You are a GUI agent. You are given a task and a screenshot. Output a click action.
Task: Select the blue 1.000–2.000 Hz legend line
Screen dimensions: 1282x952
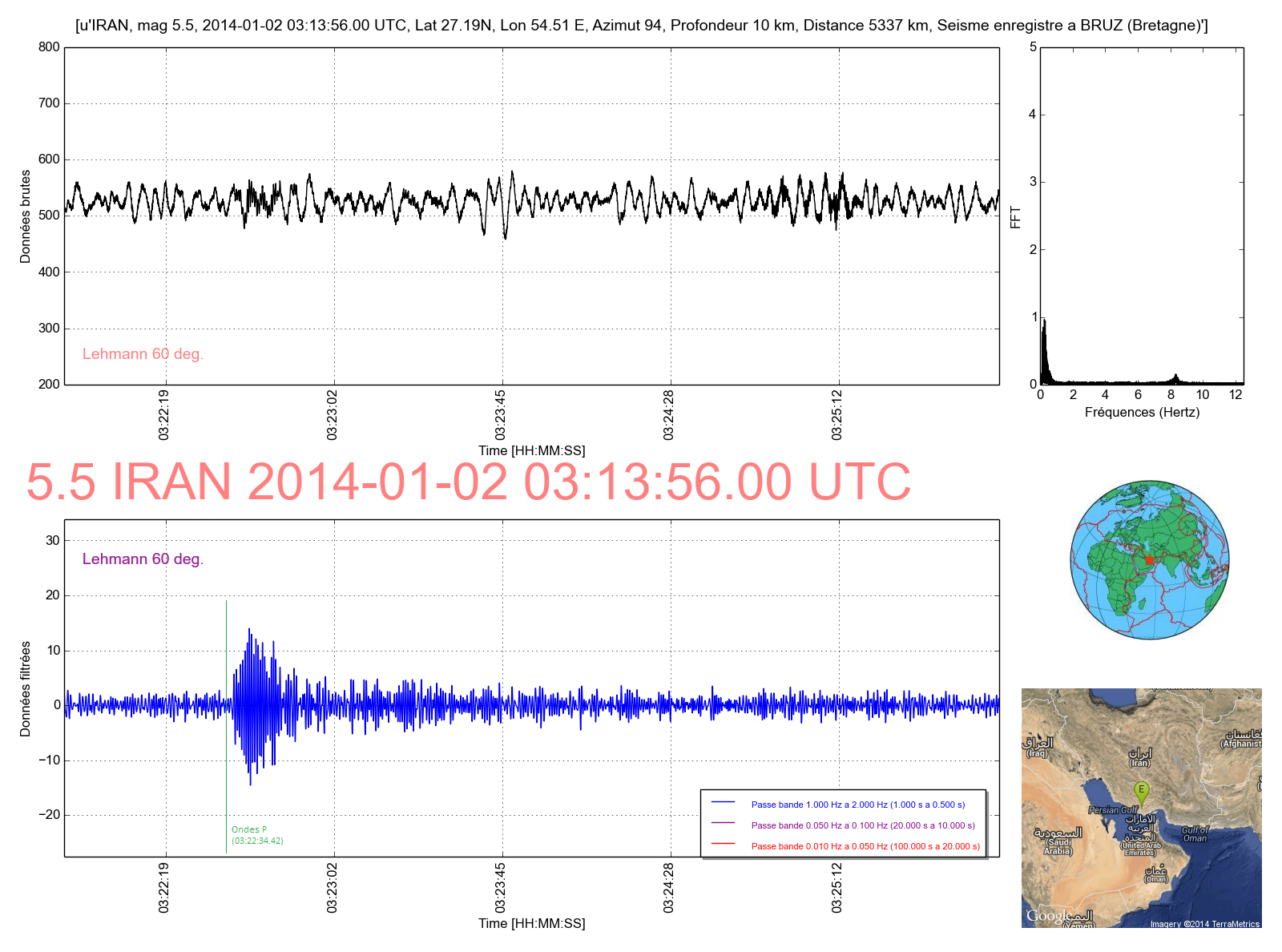(723, 803)
